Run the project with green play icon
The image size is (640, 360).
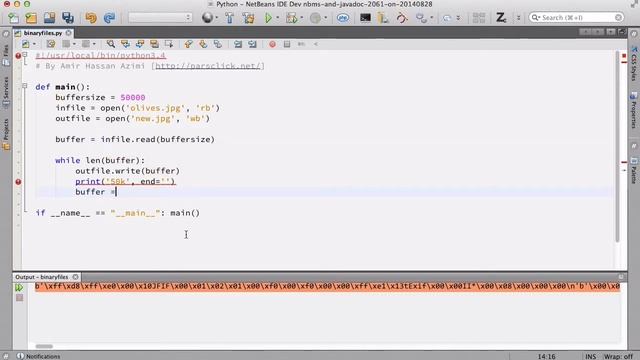coord(268,18)
